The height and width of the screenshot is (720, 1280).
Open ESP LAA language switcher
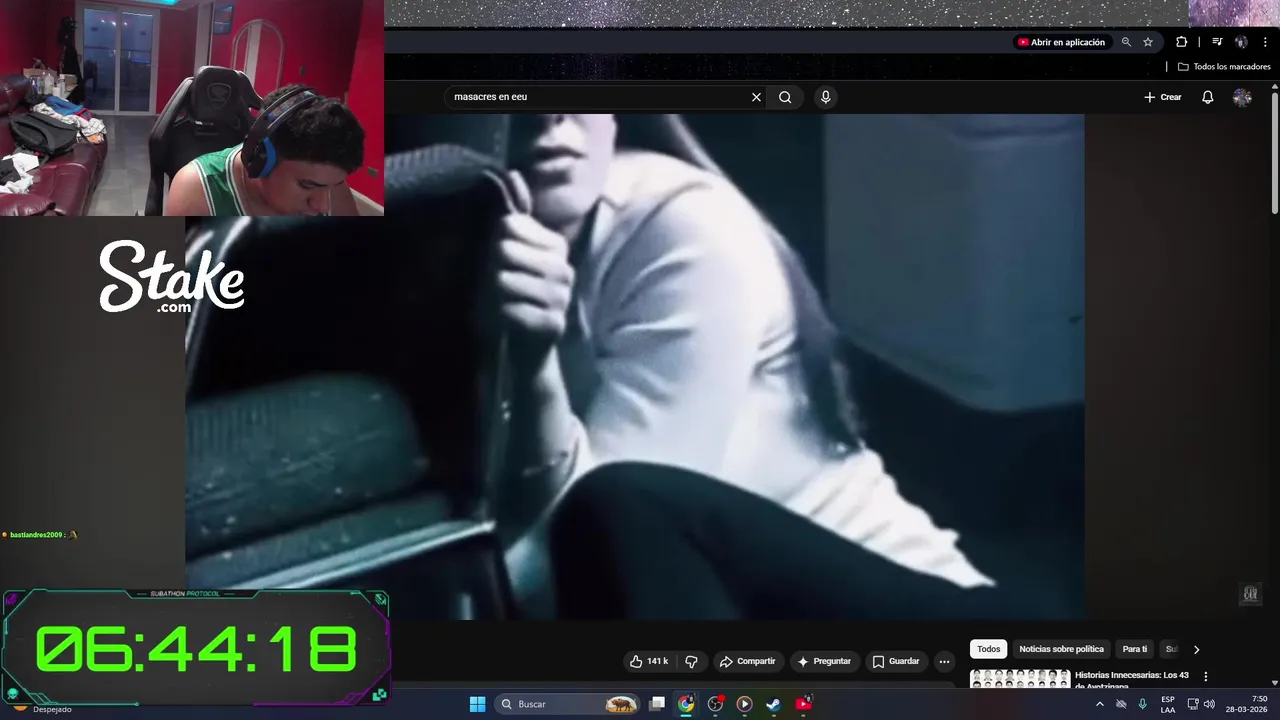point(1168,704)
